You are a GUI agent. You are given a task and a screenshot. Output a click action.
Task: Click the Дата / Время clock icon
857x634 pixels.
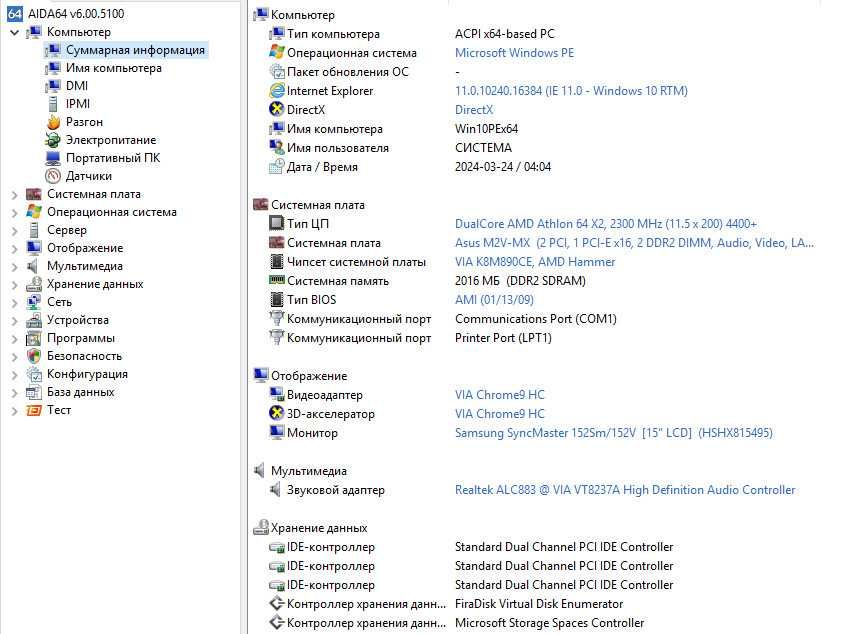[277, 166]
